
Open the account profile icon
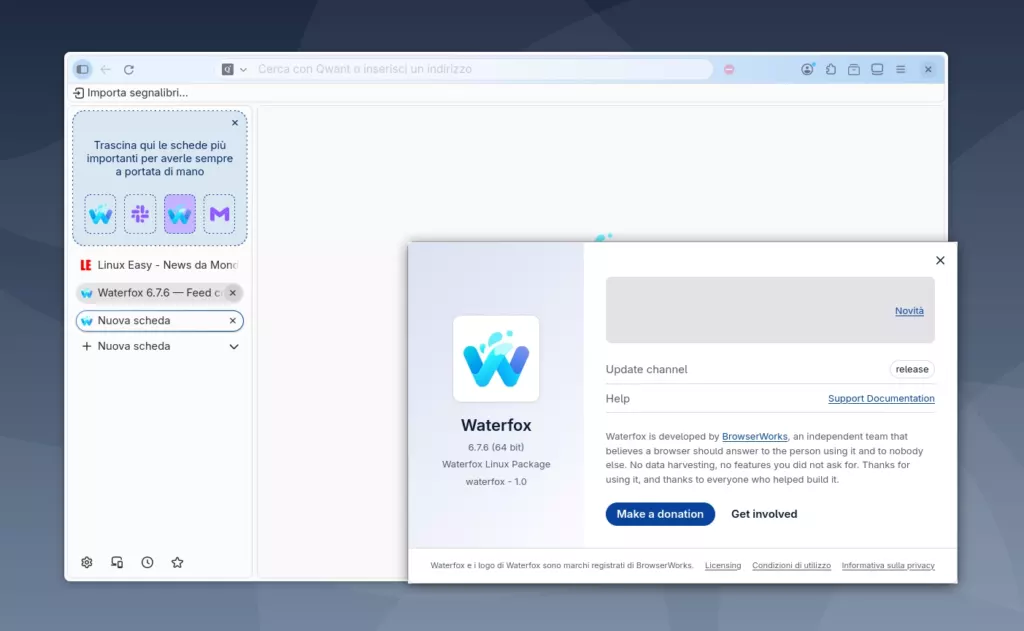tap(807, 69)
